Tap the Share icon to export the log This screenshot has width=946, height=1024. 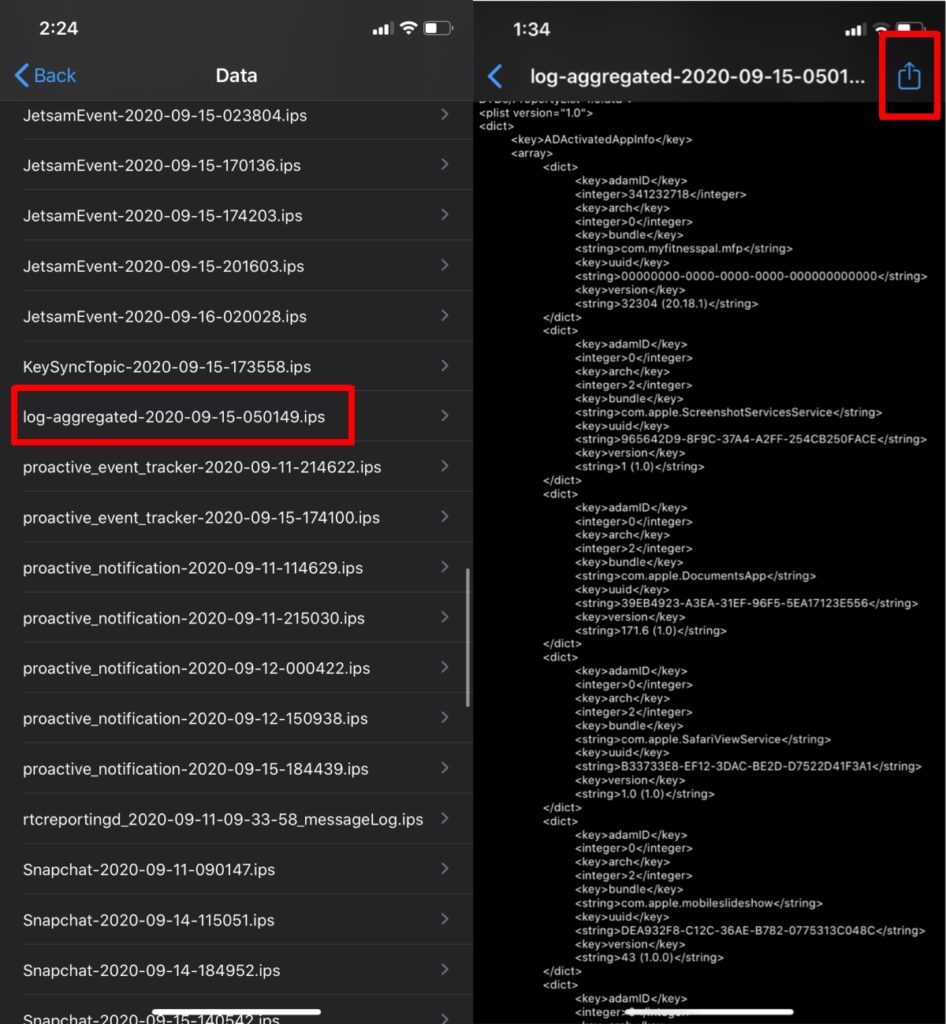908,75
